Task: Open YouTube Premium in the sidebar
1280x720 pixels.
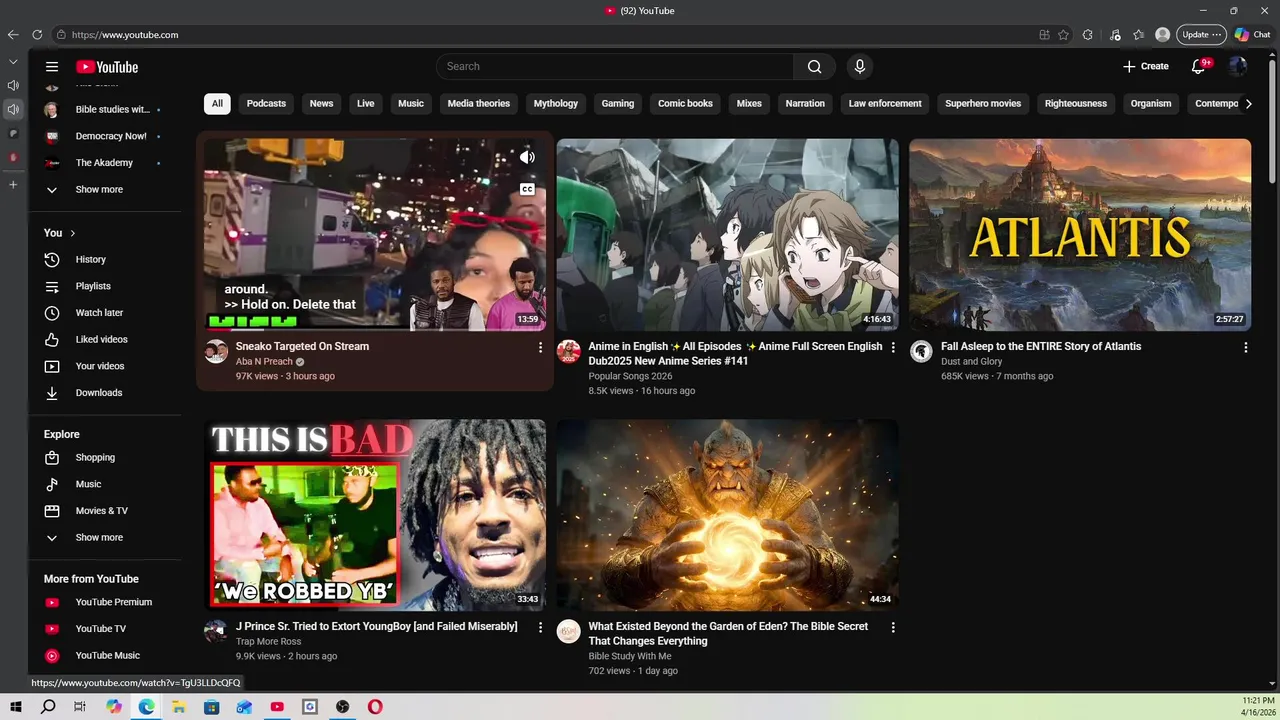Action: 105,602
